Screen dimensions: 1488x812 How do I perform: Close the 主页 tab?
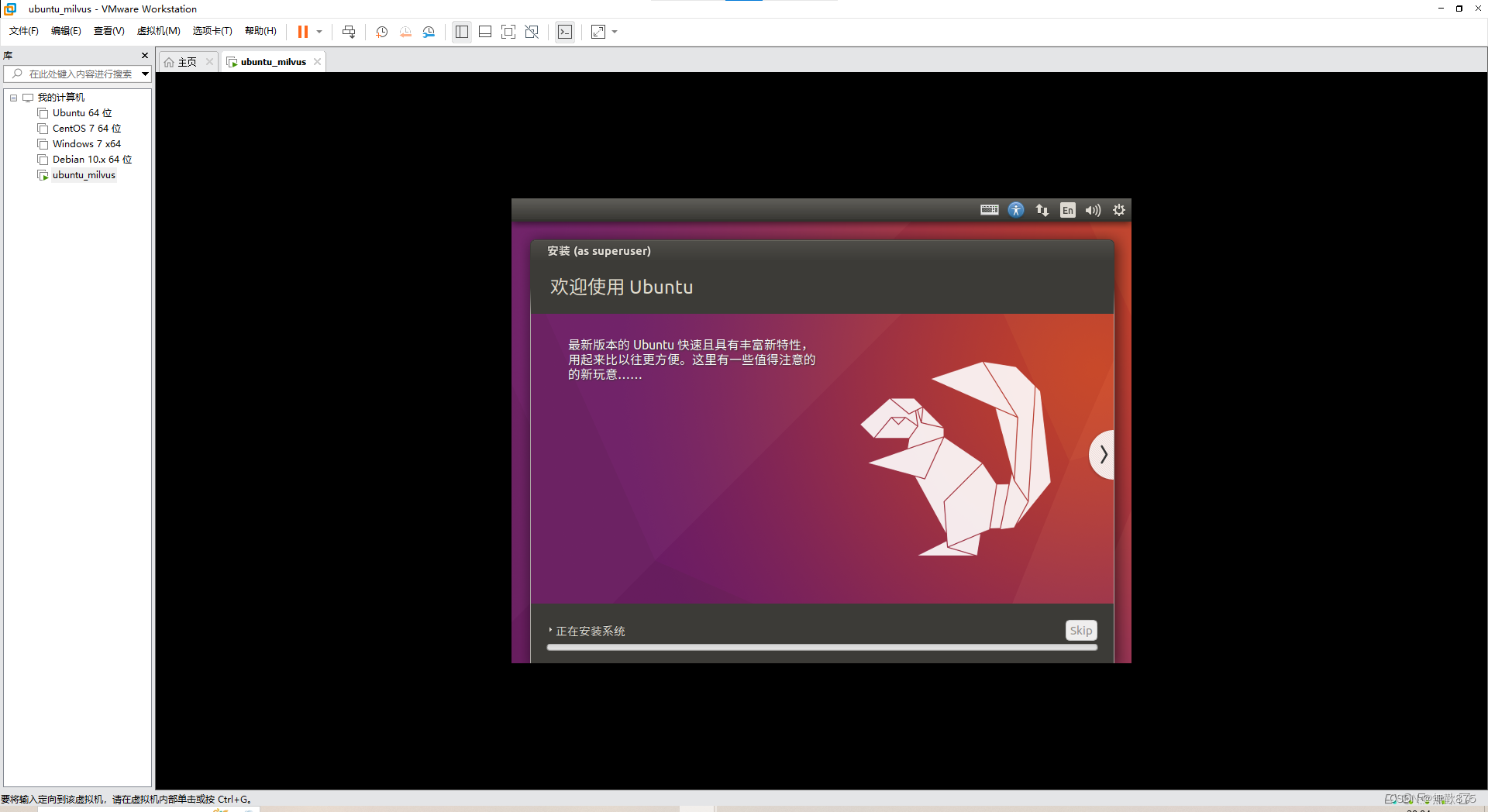[x=209, y=62]
